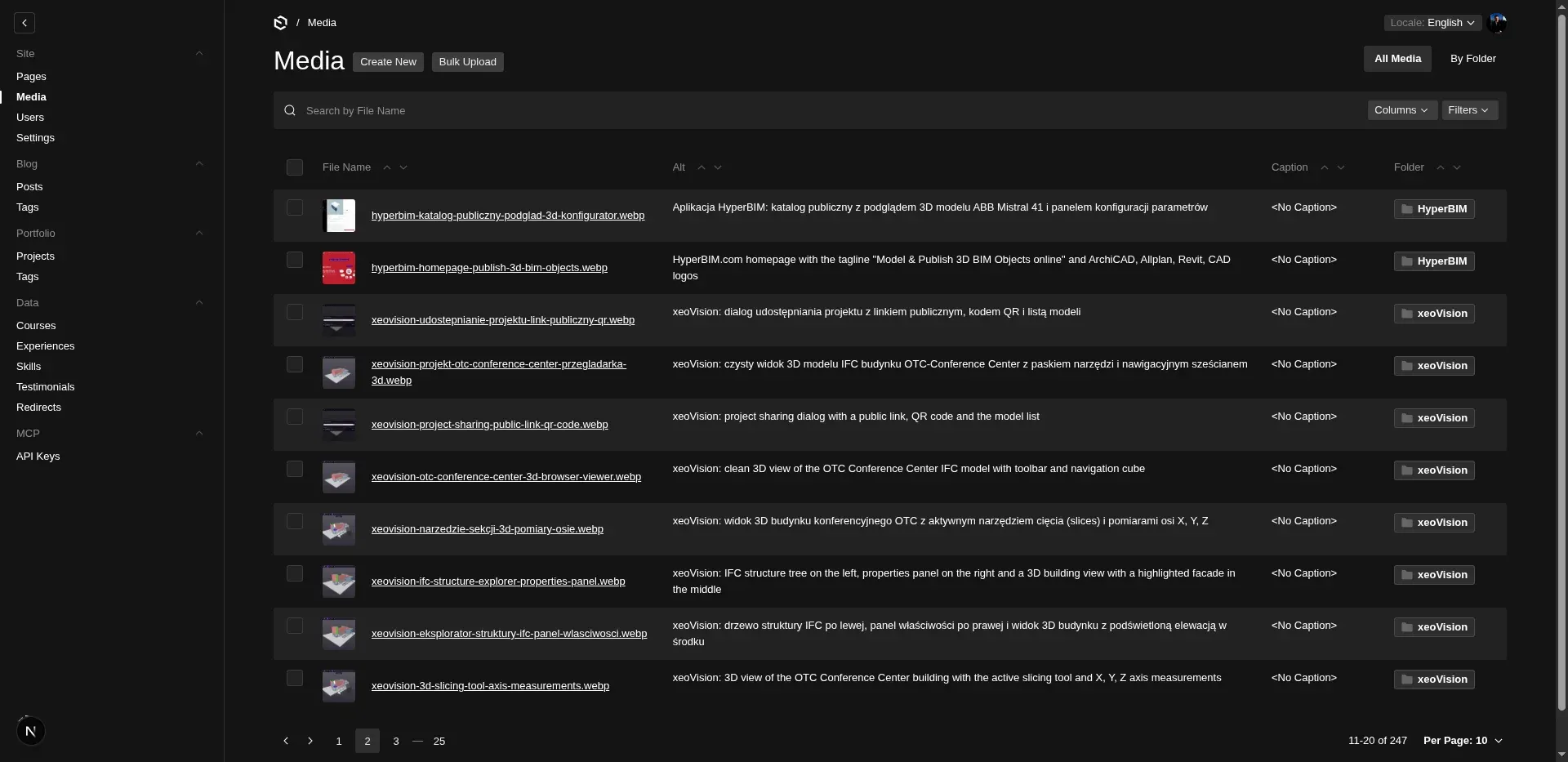Image resolution: width=1568 pixels, height=762 pixels.
Task: Open HyperBIM folder for homepage row
Action: [x=1434, y=261]
